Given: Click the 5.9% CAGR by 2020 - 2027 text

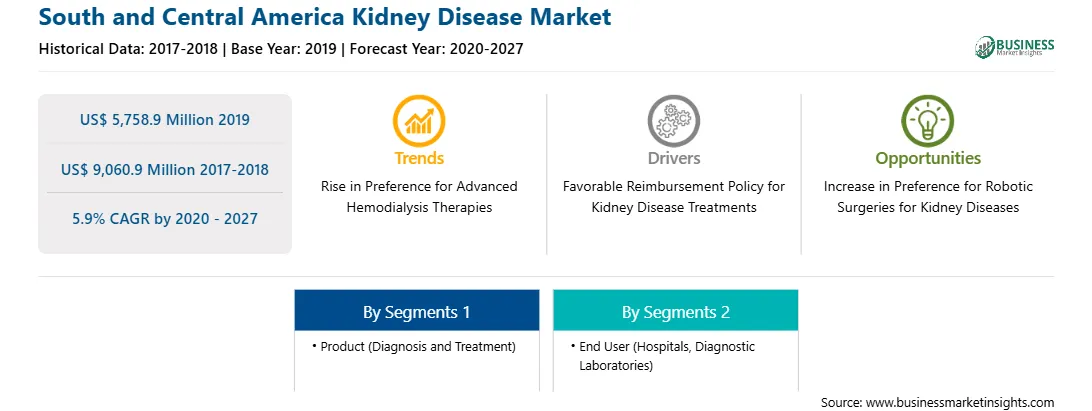Looking at the screenshot, I should [x=165, y=219].
